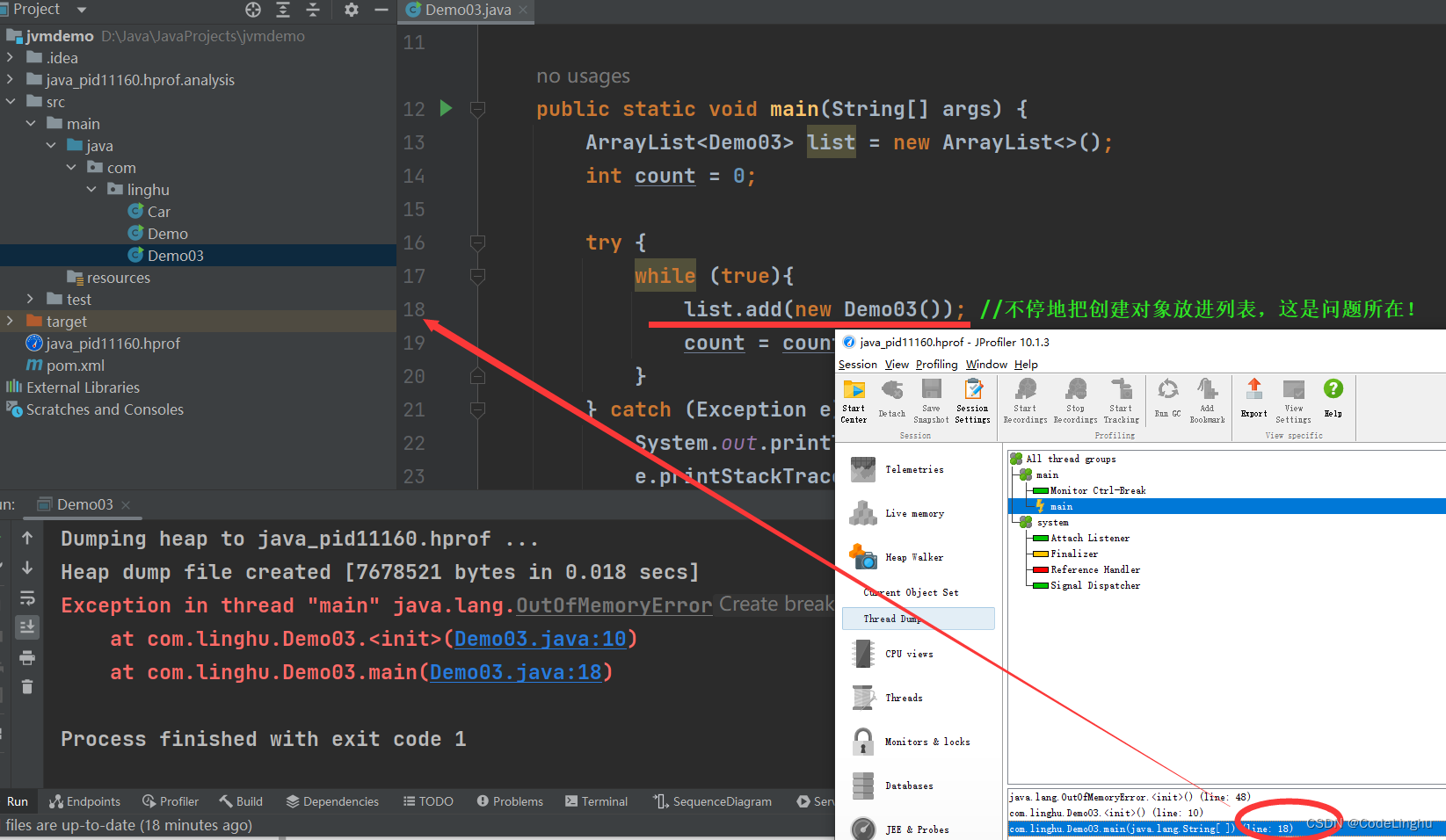Collapse the linghu package
Image resolution: width=1446 pixels, height=840 pixels.
[x=91, y=189]
